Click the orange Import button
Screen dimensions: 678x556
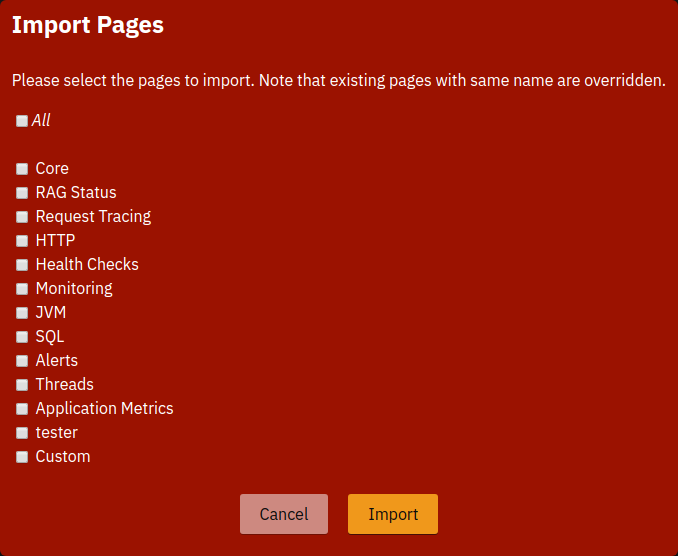392,514
